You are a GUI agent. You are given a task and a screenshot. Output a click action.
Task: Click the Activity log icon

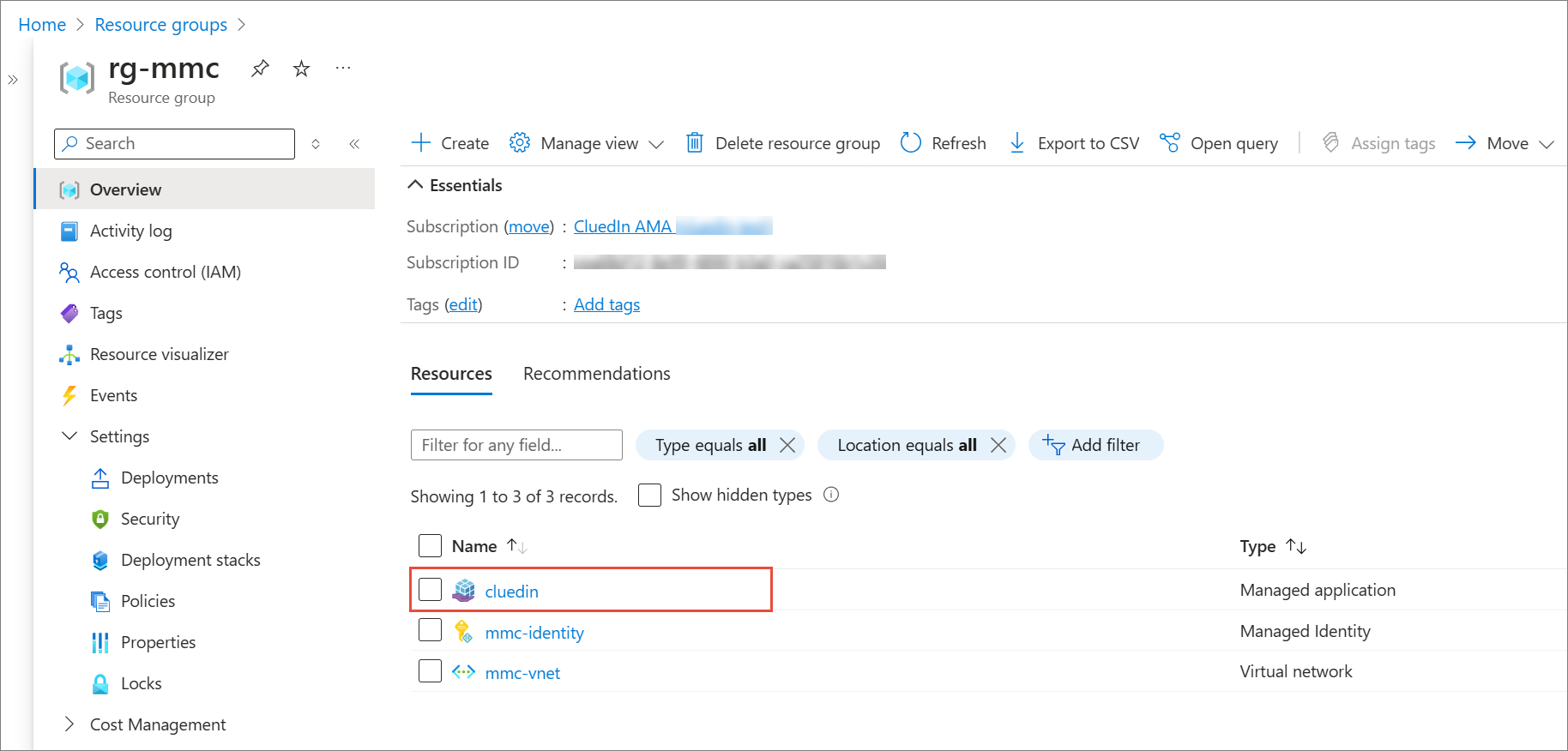[69, 231]
